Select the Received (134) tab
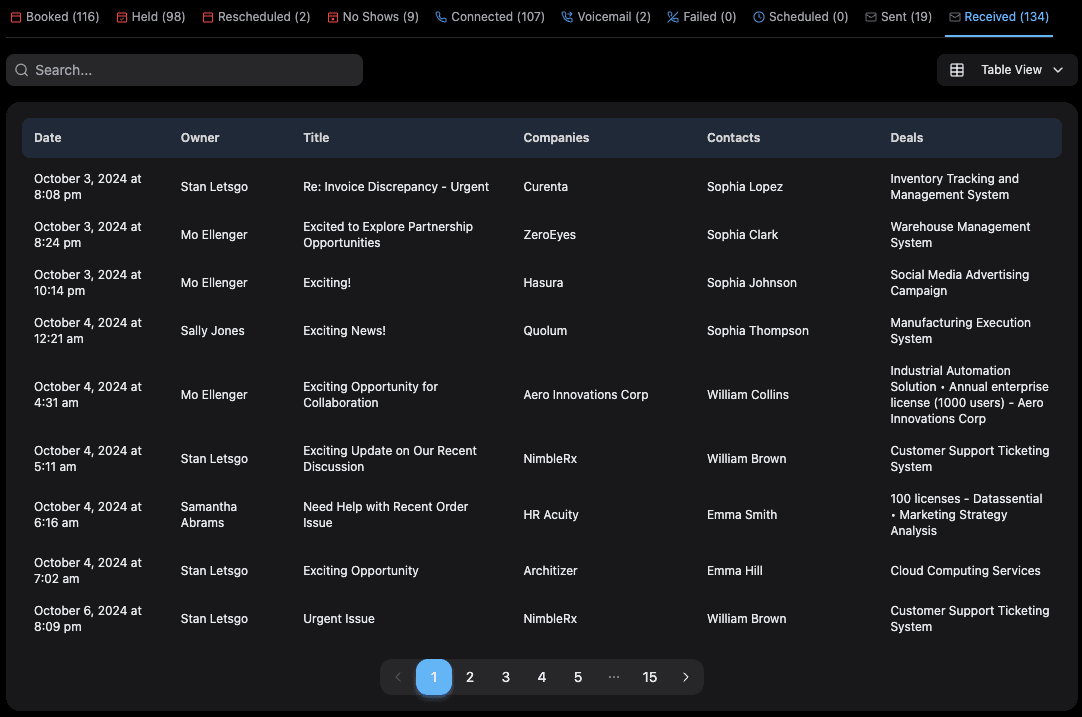This screenshot has width=1082, height=717. (x=999, y=17)
